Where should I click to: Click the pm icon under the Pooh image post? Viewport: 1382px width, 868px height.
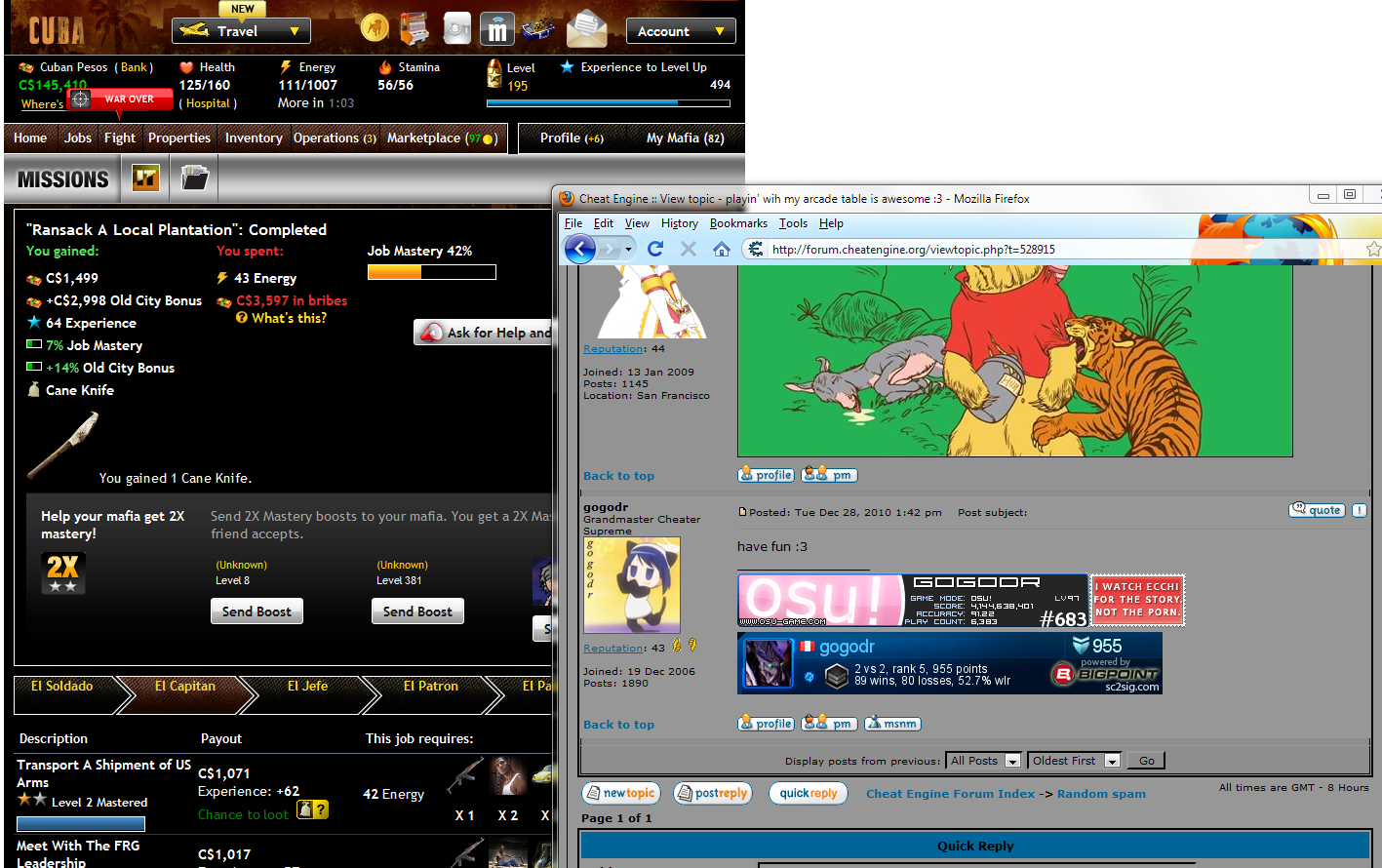(x=829, y=475)
